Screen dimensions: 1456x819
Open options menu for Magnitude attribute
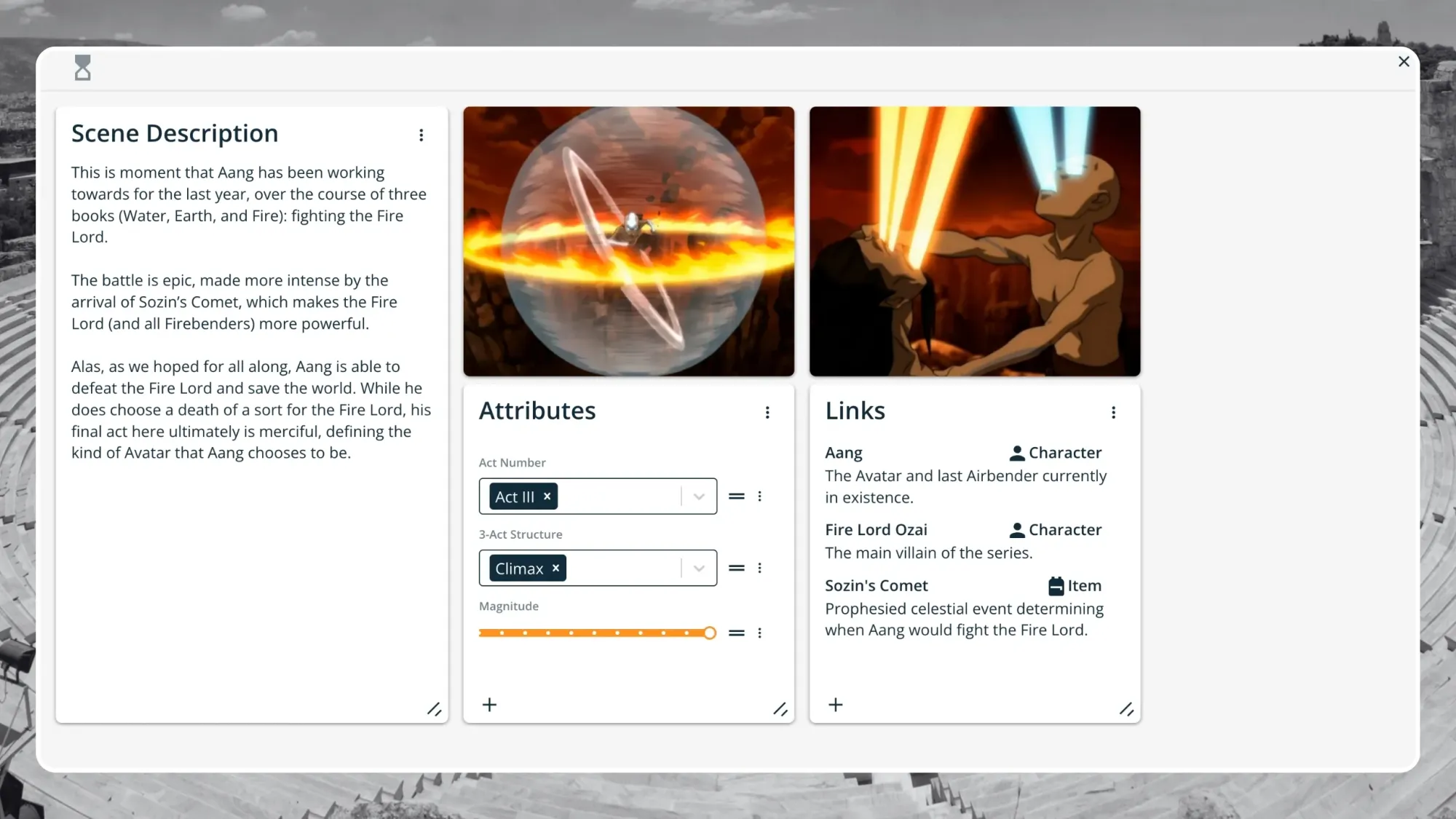tap(759, 633)
